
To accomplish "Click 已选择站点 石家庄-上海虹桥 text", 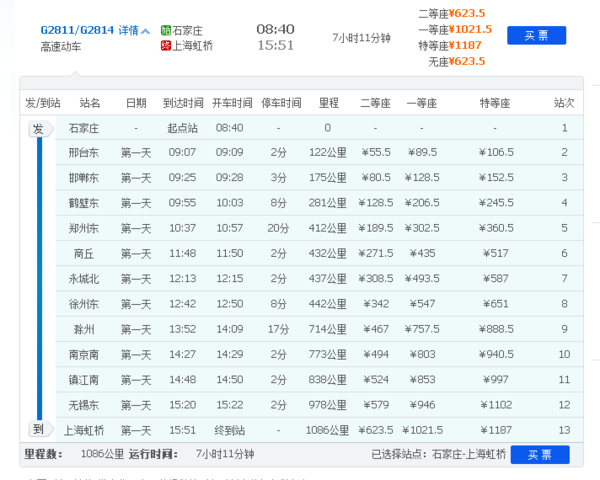I will (439, 455).
